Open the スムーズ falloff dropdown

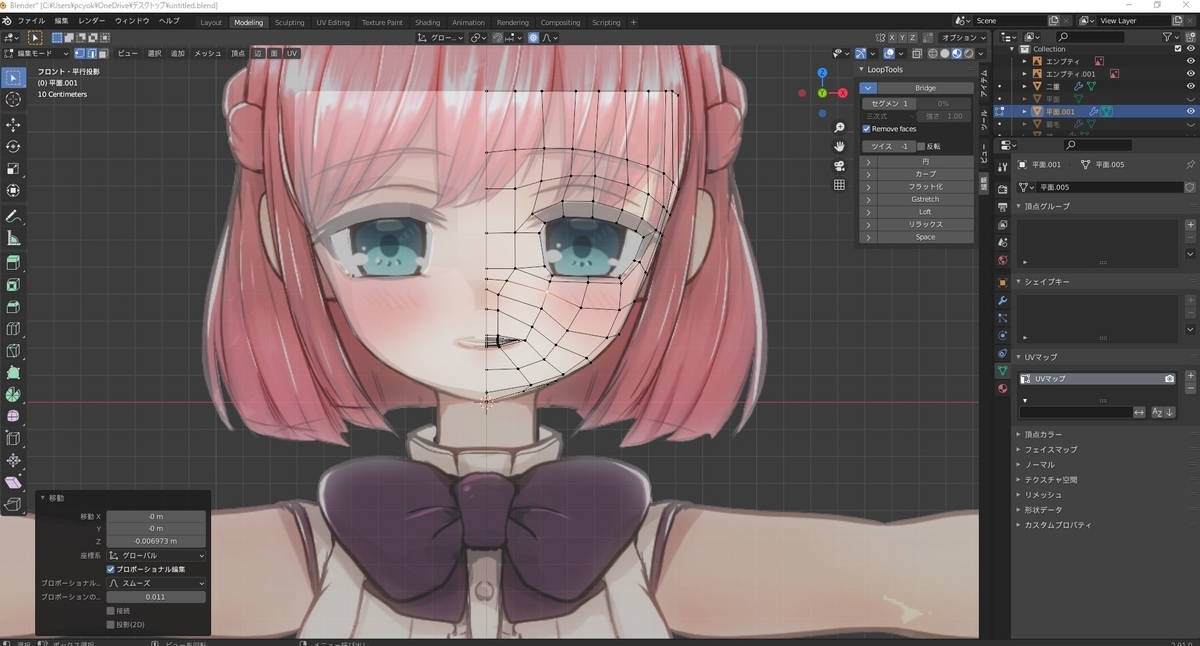coord(156,583)
